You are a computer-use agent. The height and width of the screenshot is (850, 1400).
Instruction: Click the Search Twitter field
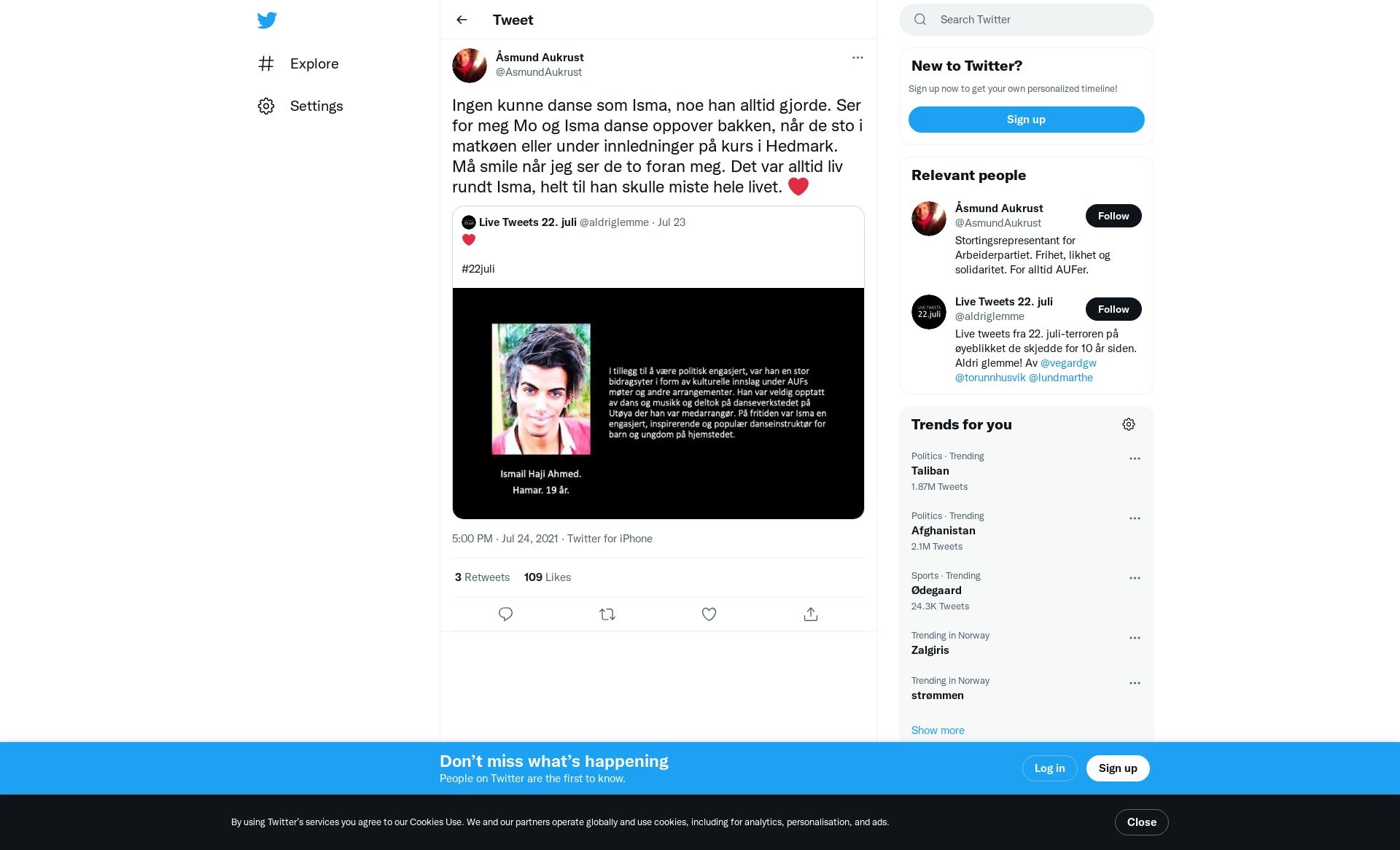click(1026, 20)
